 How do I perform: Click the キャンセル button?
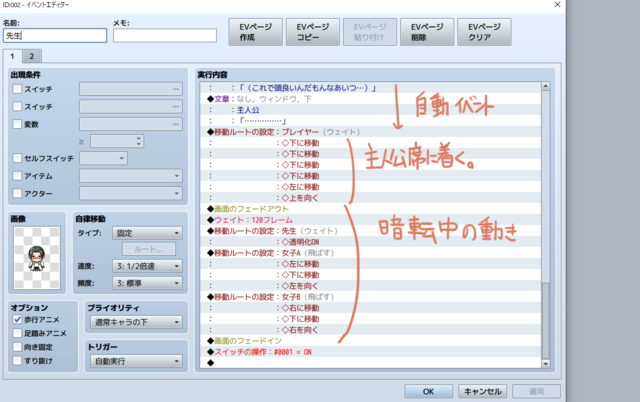click(482, 391)
